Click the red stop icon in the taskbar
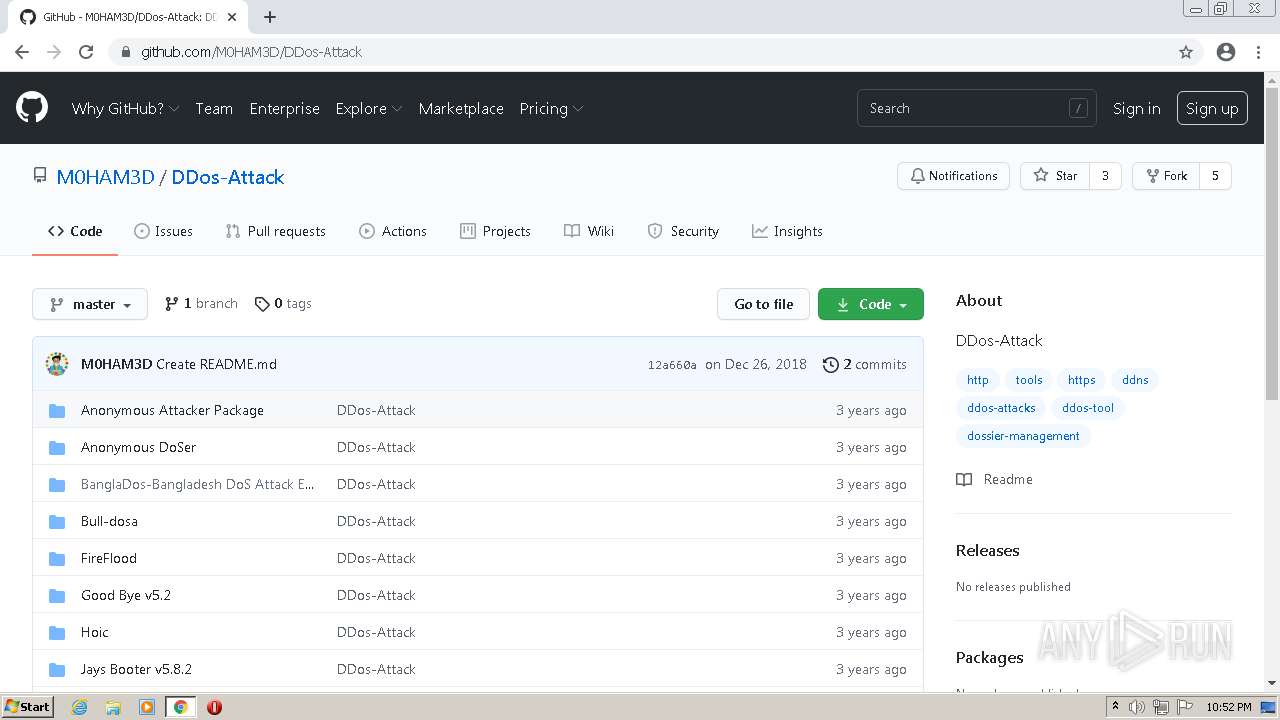1280x720 pixels. pos(214,707)
